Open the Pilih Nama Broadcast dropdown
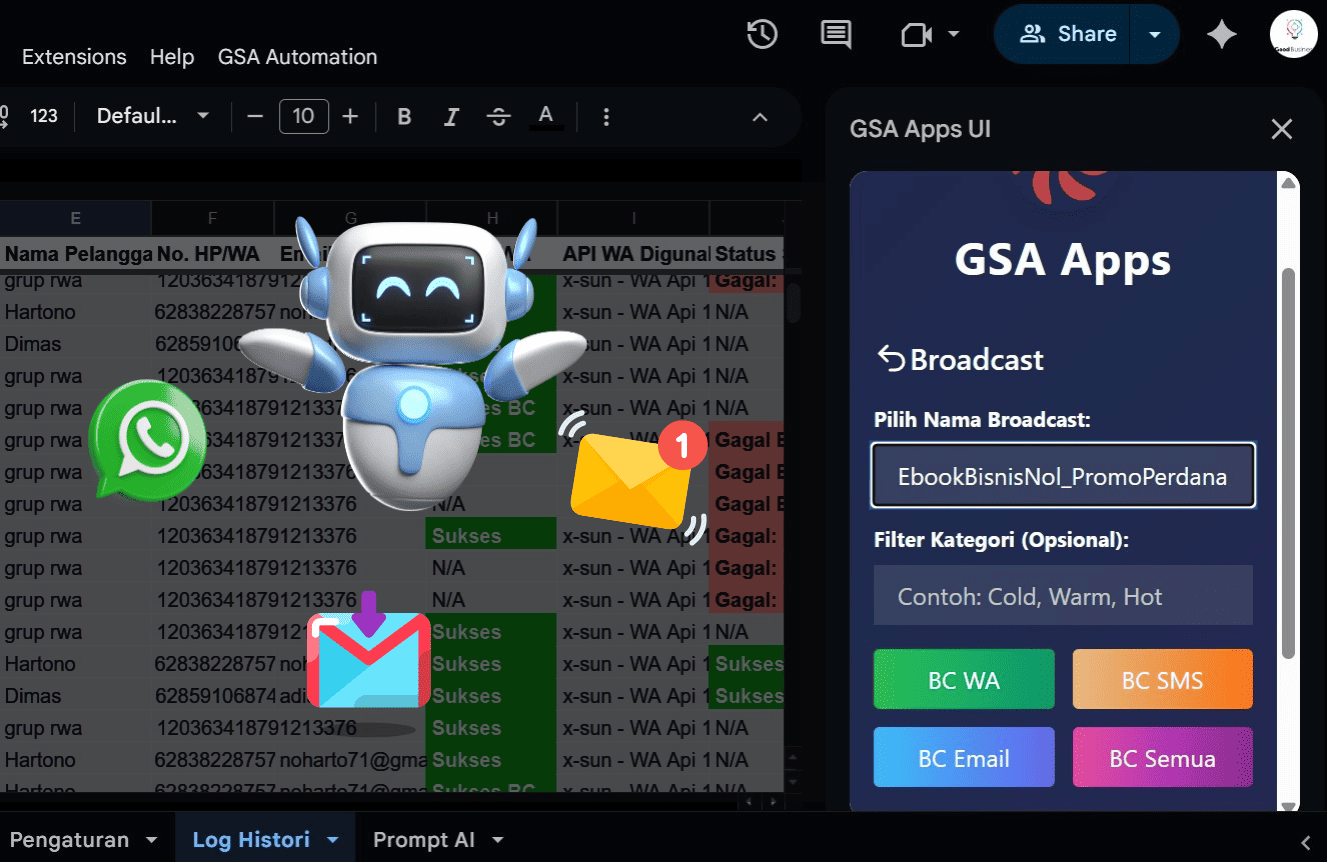The height and width of the screenshot is (862, 1329). 1063,476
